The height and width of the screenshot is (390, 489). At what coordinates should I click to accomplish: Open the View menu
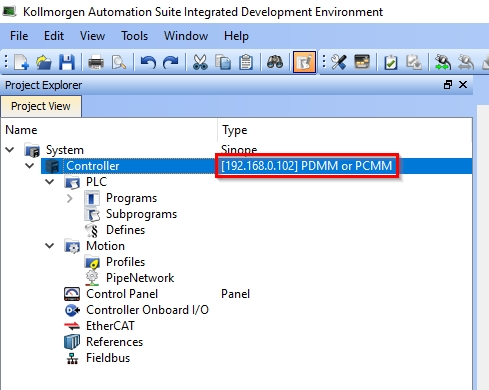pyautogui.click(x=92, y=36)
